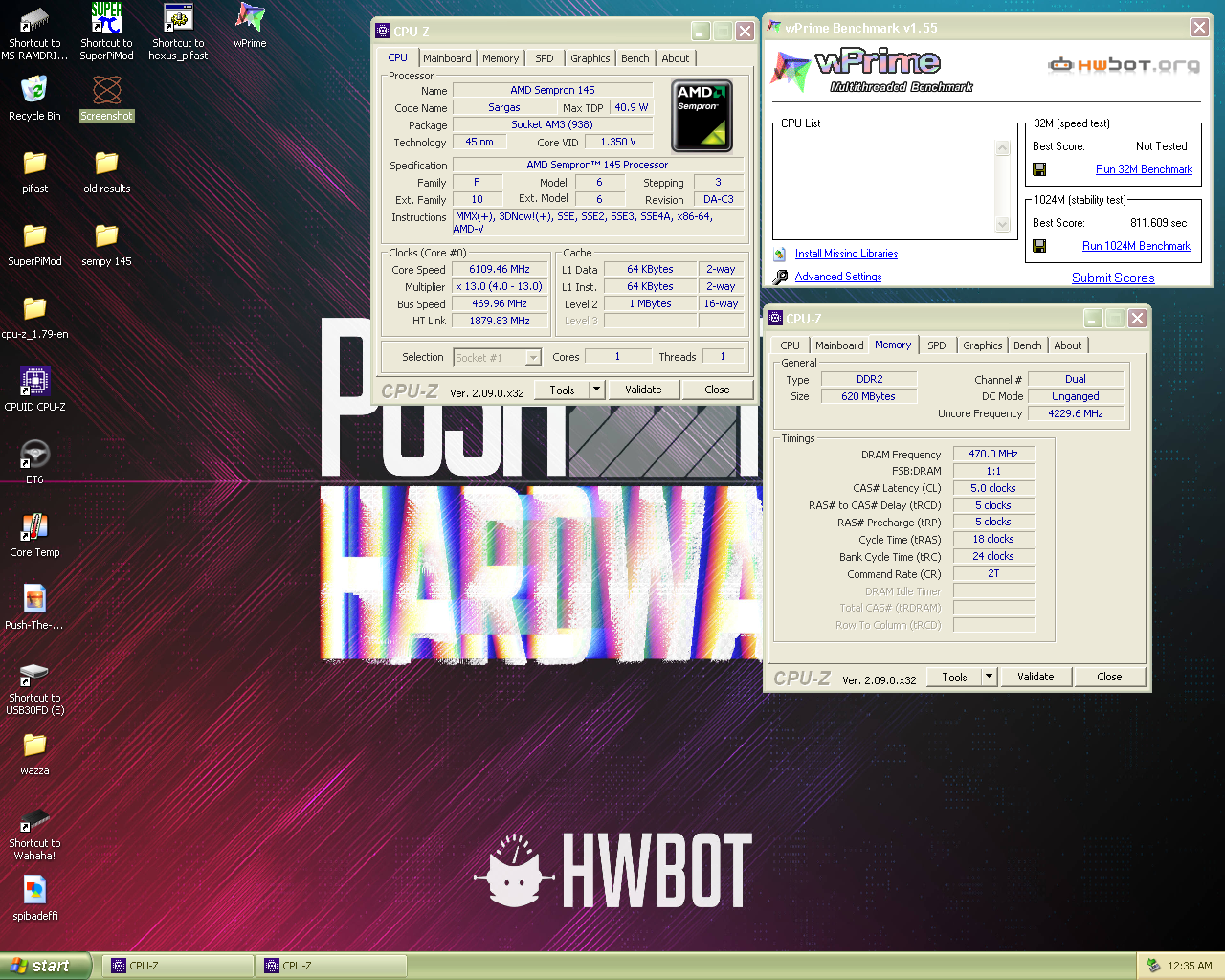Viewport: 1225px width, 980px height.
Task: Launch the SuperPiMod shortcut icon
Action: tap(106, 19)
